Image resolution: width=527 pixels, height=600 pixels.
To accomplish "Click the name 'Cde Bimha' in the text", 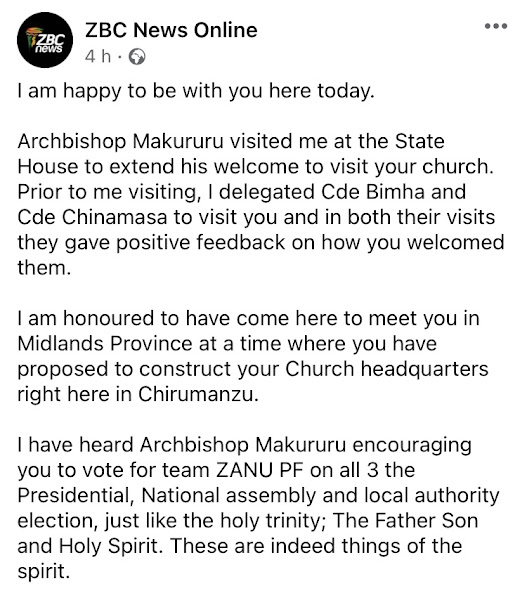I will pos(373,192).
